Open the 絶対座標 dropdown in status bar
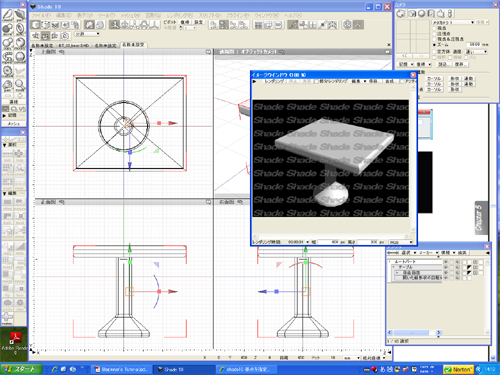 [x=374, y=358]
